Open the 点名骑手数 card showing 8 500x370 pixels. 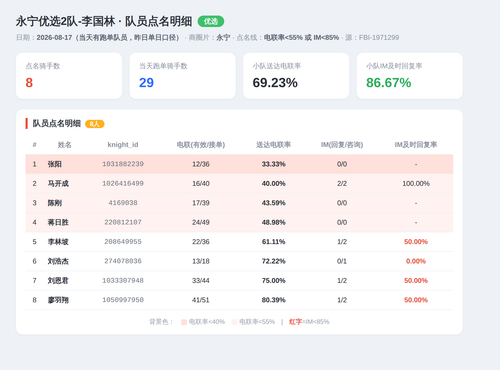tap(69, 76)
